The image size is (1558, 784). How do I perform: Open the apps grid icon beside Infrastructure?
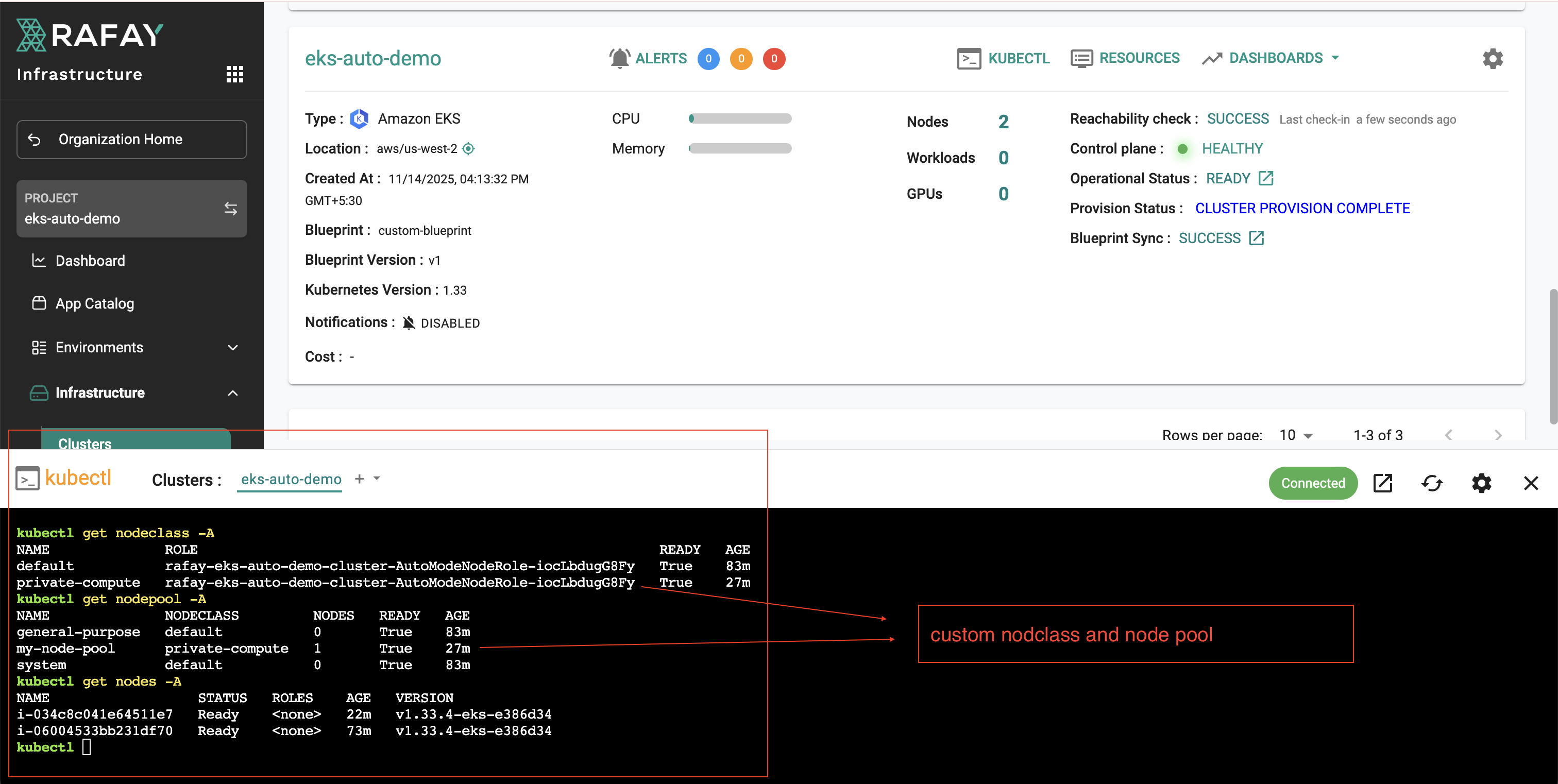point(234,74)
